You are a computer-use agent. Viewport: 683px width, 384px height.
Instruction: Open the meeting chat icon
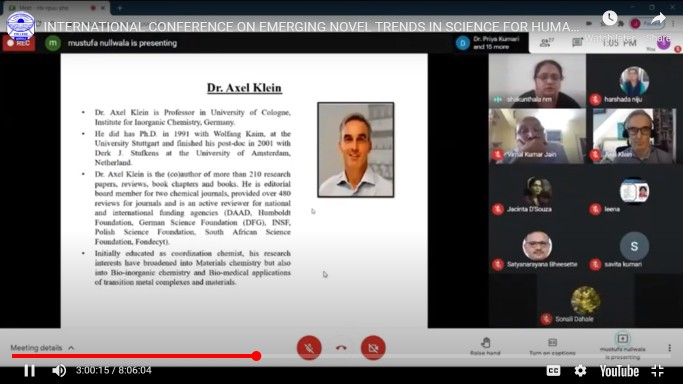click(x=577, y=42)
